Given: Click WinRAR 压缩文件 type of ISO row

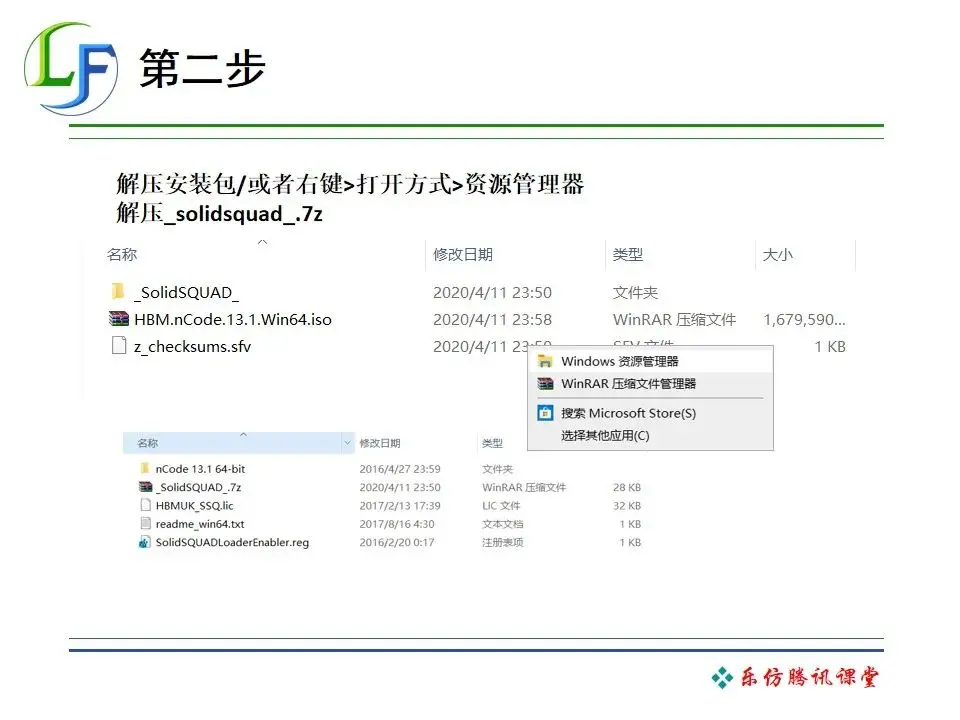Looking at the screenshot, I should click(674, 320).
